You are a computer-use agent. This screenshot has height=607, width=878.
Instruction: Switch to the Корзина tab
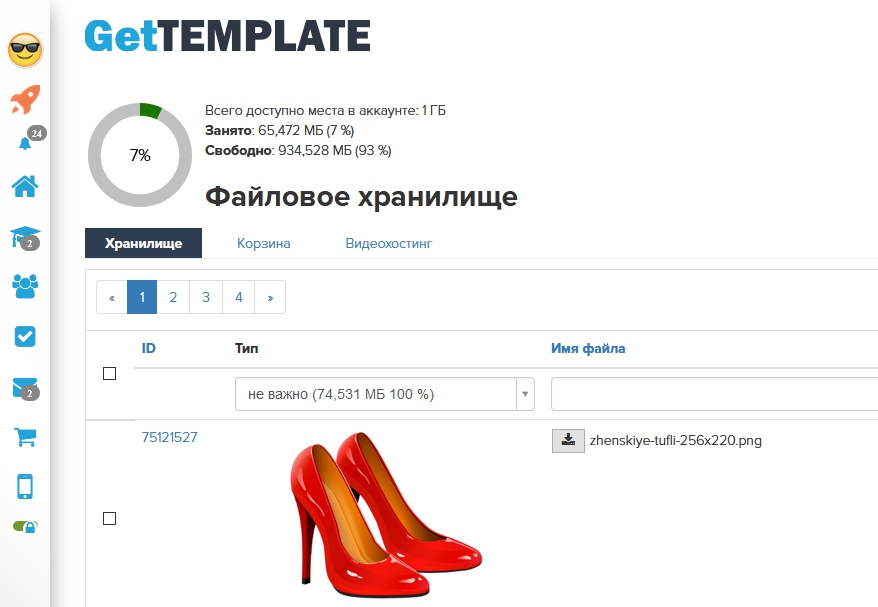pos(264,244)
